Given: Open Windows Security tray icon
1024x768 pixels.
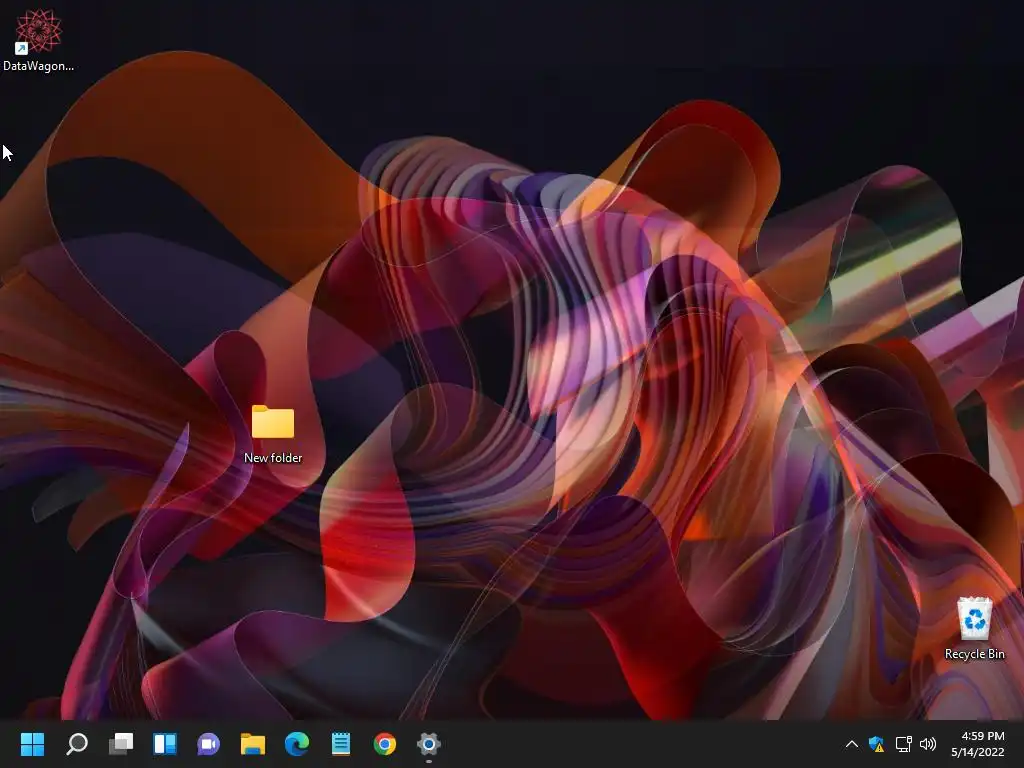Looking at the screenshot, I should (x=876, y=744).
